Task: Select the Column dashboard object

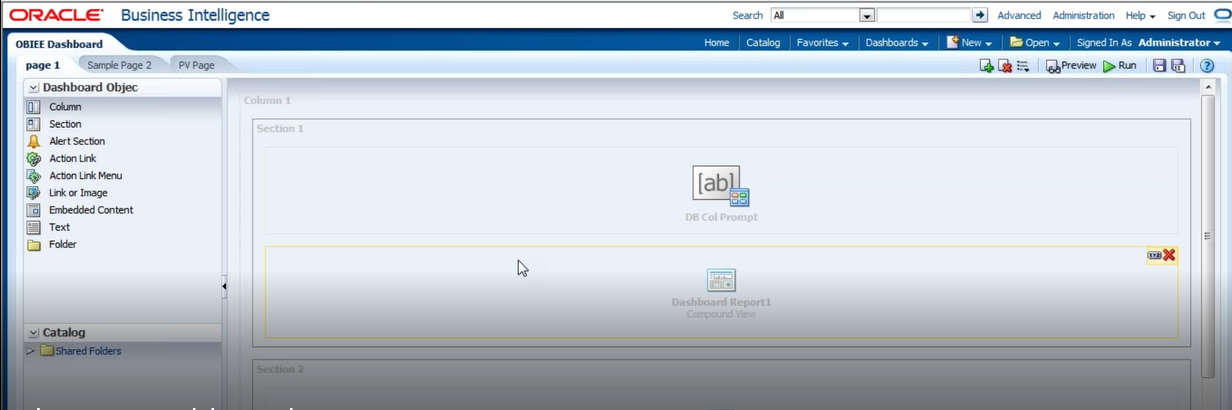Action: pyautogui.click(x=65, y=107)
